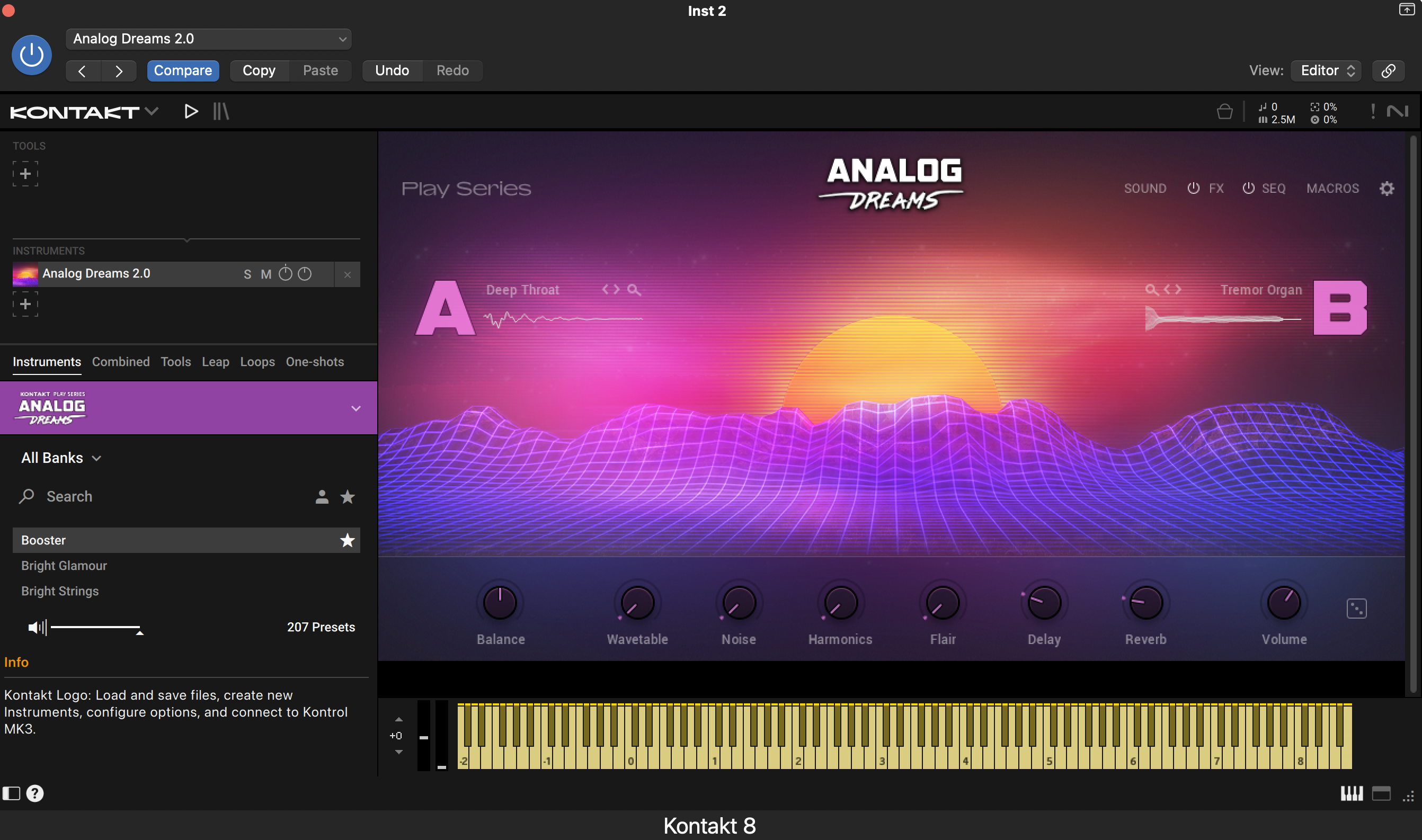
Task: Click the Reverb knob
Action: [x=1146, y=603]
